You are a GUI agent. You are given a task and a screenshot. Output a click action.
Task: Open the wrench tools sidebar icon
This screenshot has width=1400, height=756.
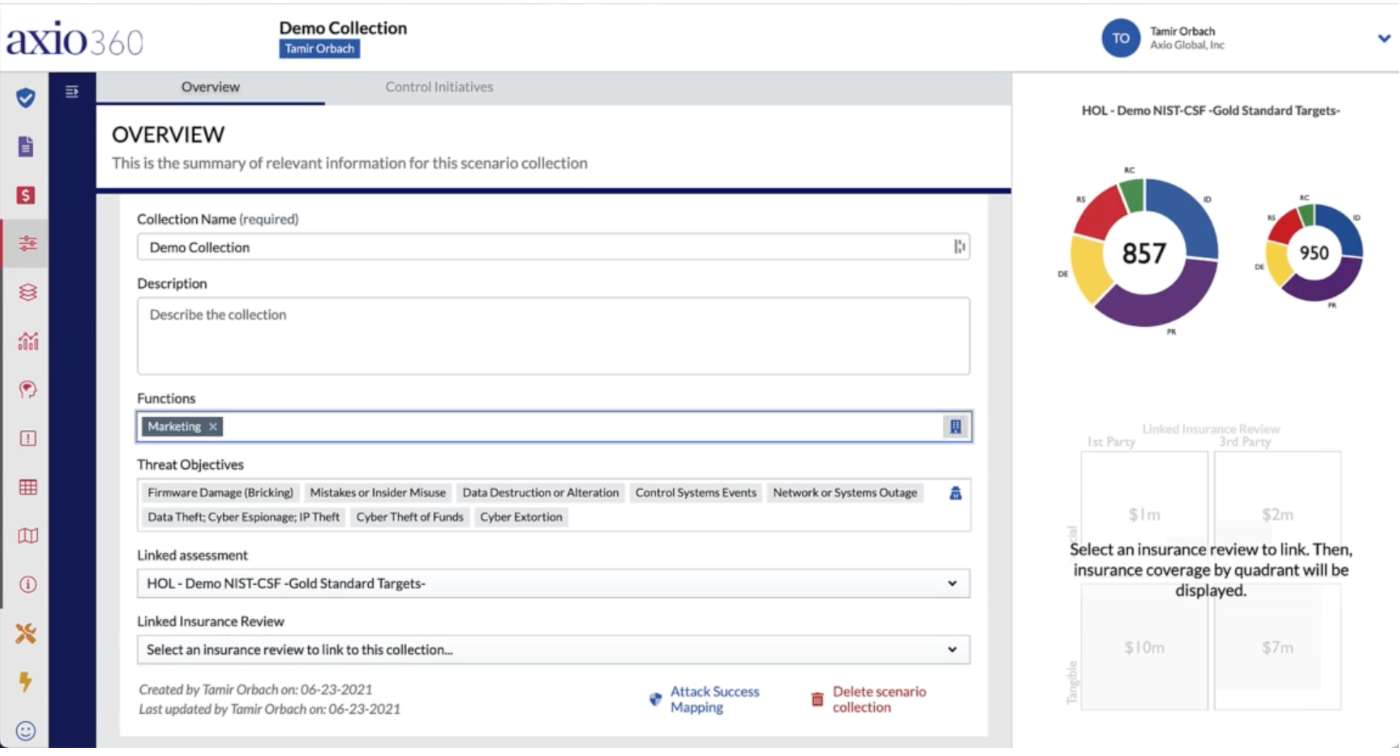pyautogui.click(x=26, y=633)
